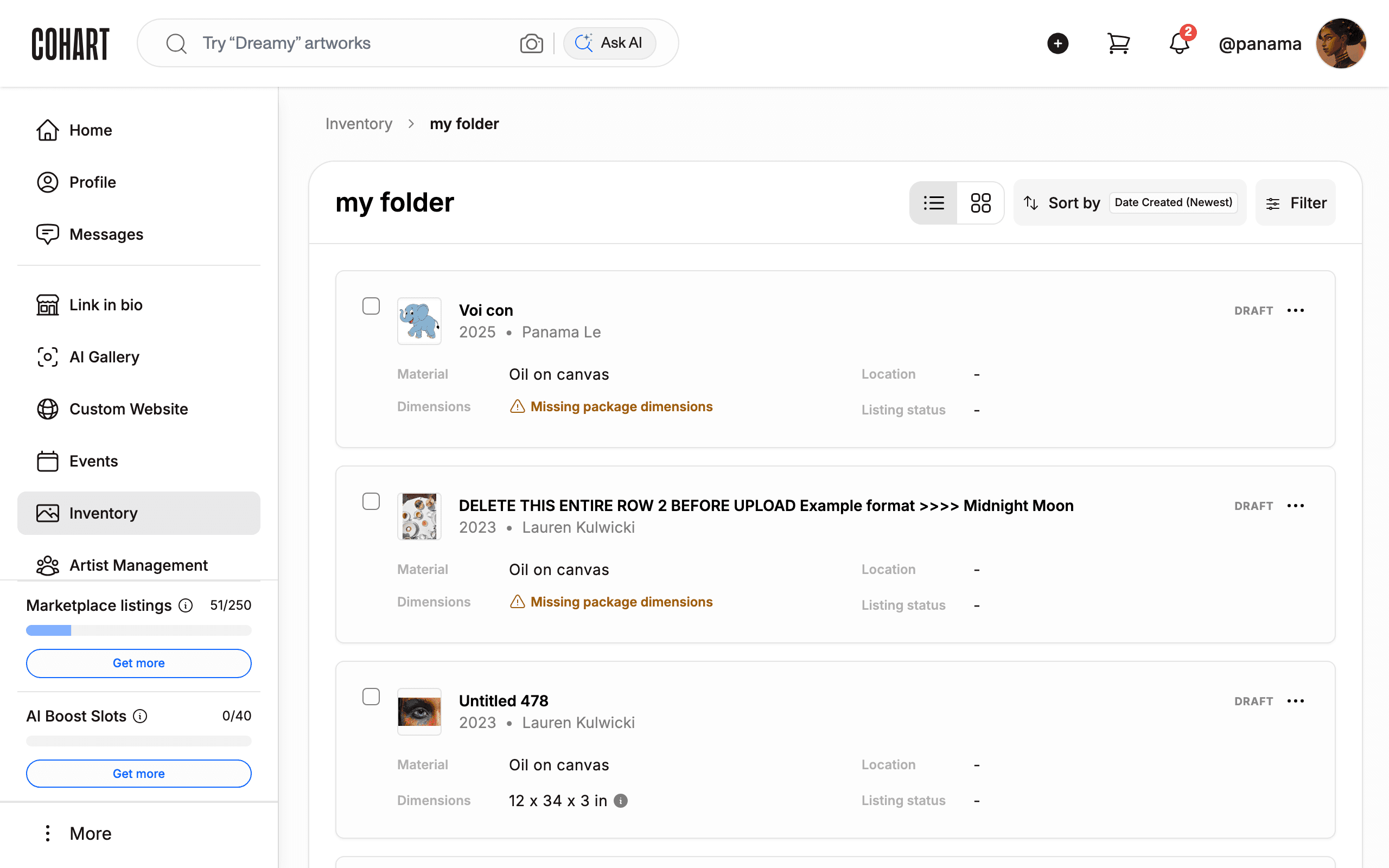This screenshot has width=1389, height=868.
Task: Click Voi con missing dimensions warning icon
Action: coord(517,406)
